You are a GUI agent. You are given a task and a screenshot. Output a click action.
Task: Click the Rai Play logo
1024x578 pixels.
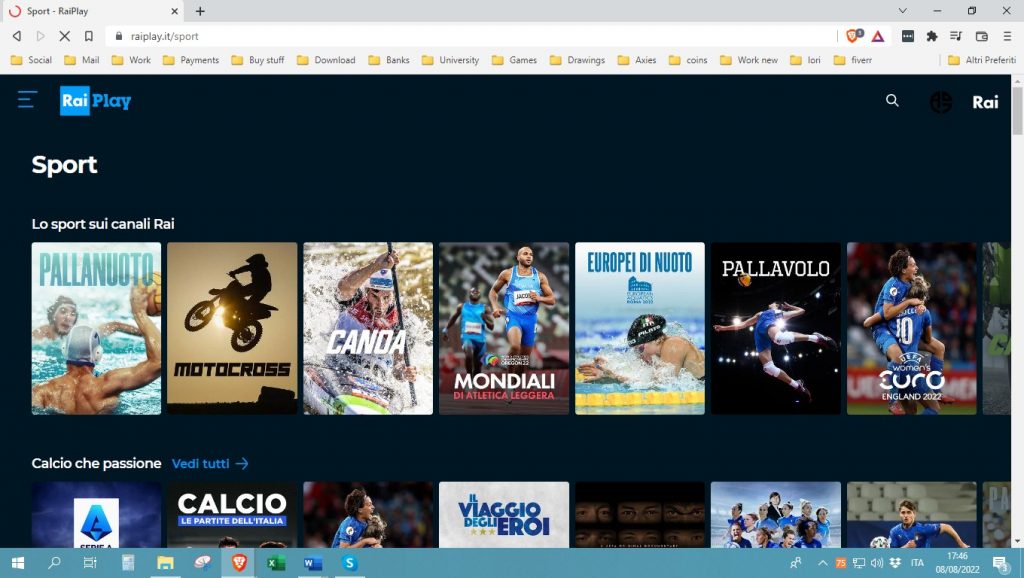(x=96, y=101)
